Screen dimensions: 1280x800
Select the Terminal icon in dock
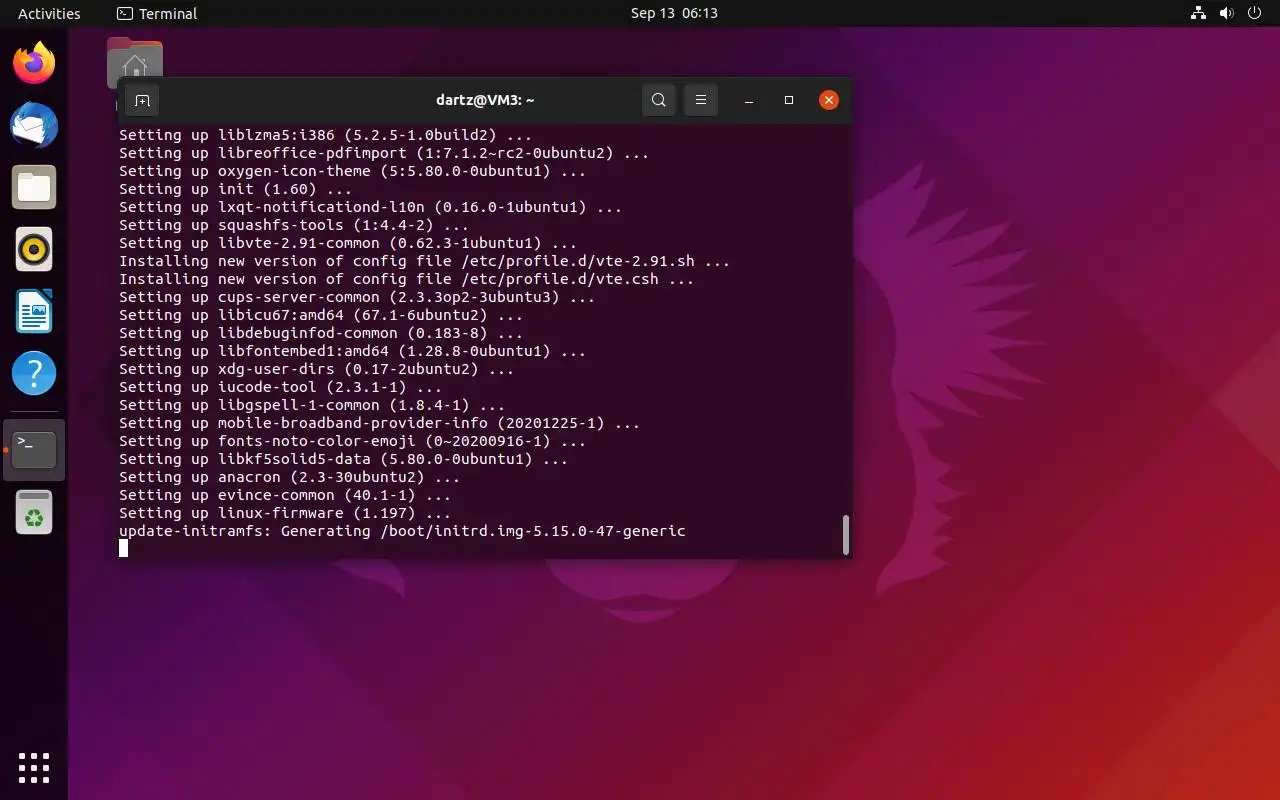34,450
